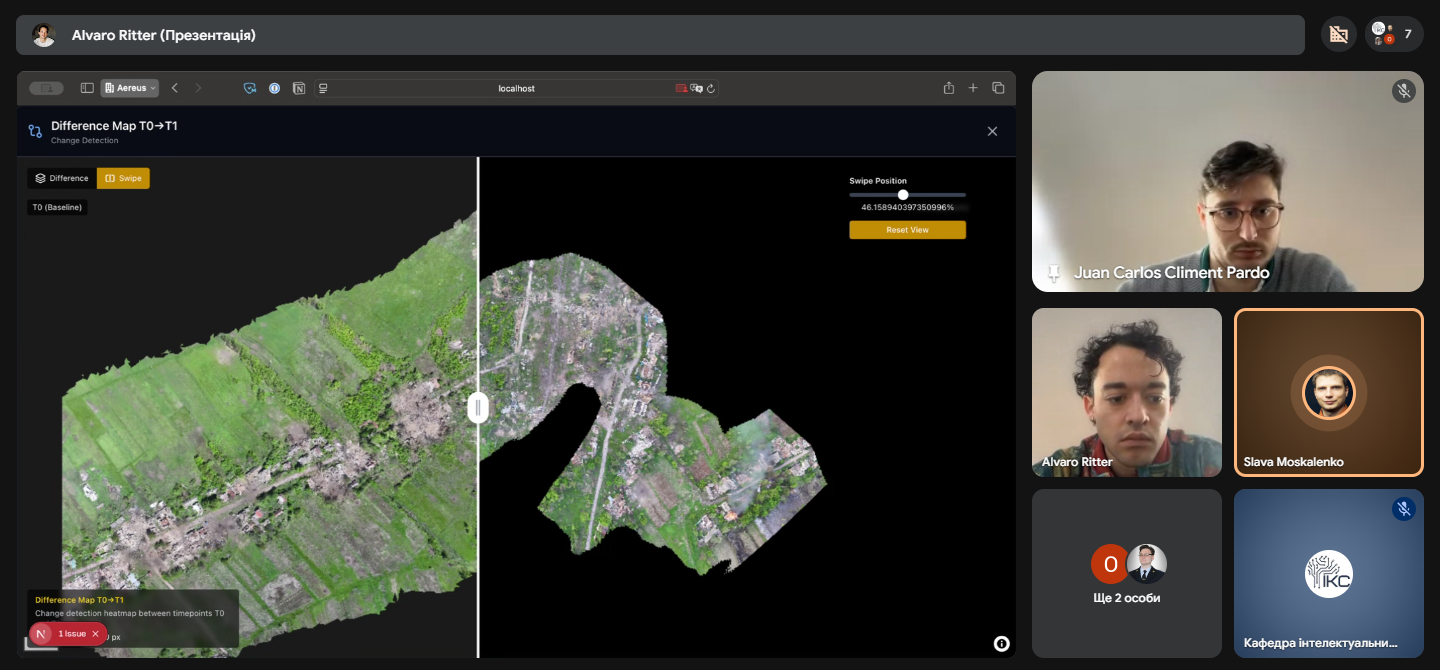Click the 1Password extension icon
This screenshot has width=1440, height=670.
click(x=275, y=88)
